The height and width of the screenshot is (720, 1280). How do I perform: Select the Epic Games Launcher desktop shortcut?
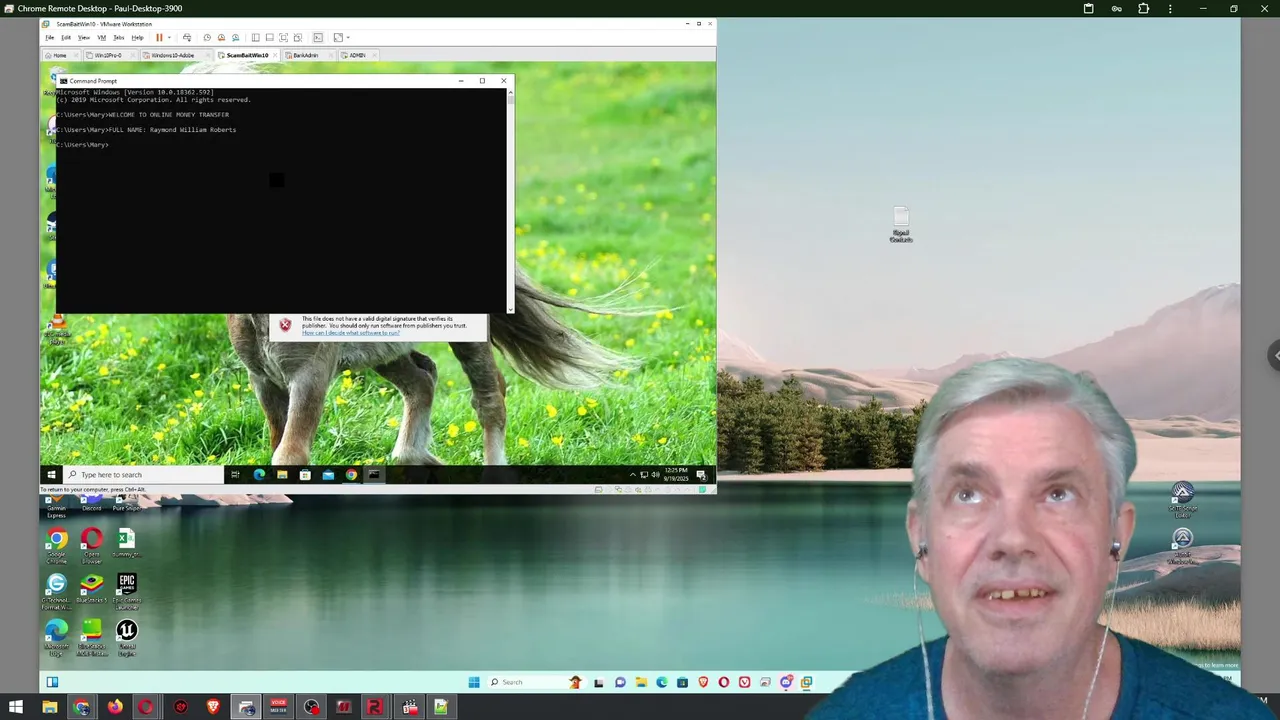pos(126,591)
